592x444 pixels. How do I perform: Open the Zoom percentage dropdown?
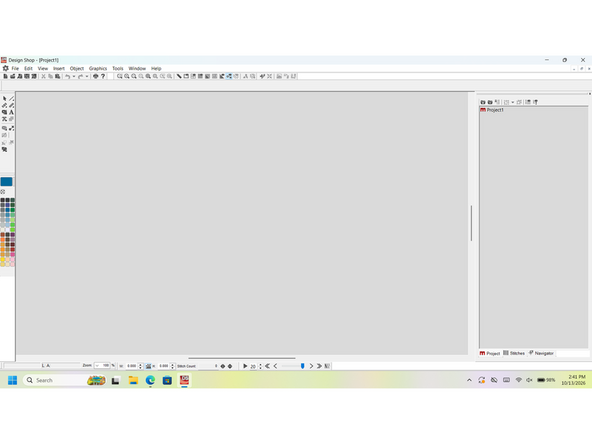pos(97,366)
